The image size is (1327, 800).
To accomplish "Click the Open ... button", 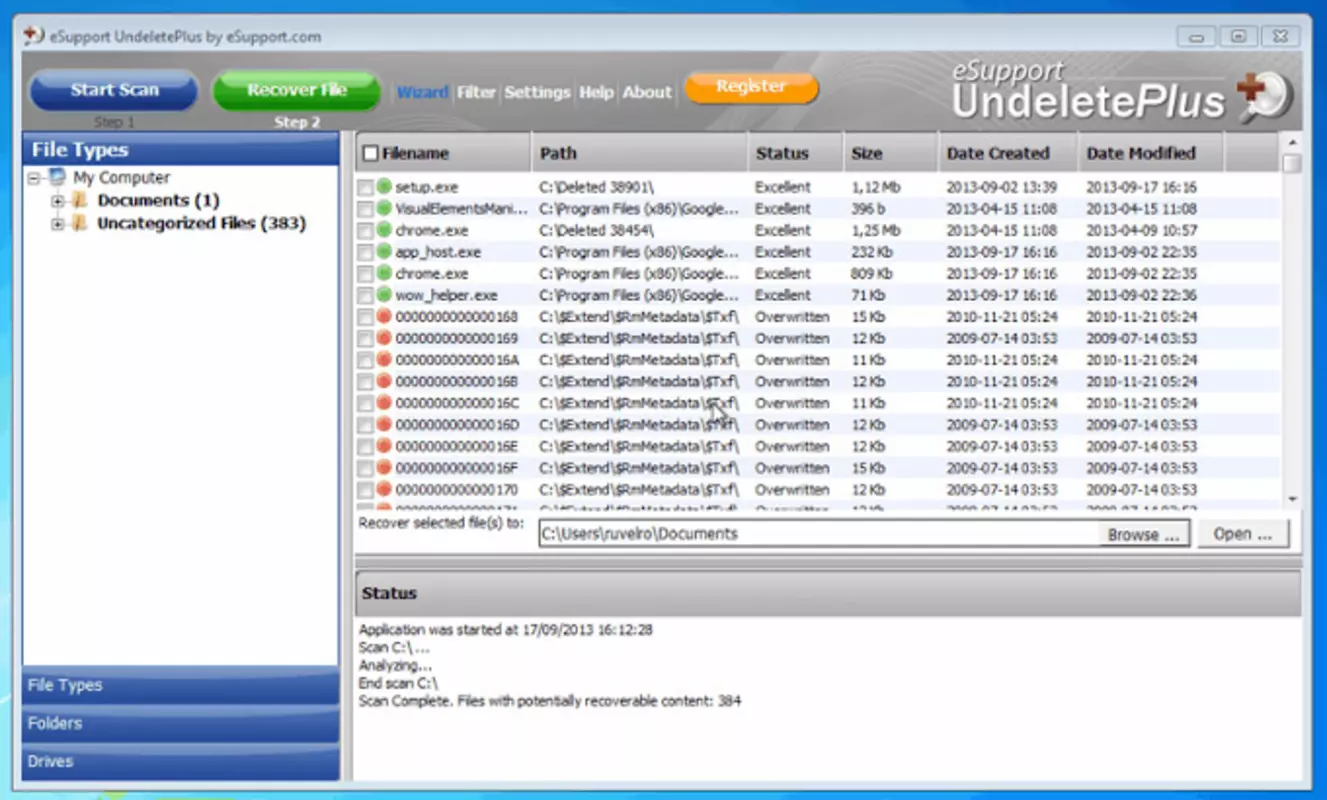I will [x=1243, y=534].
